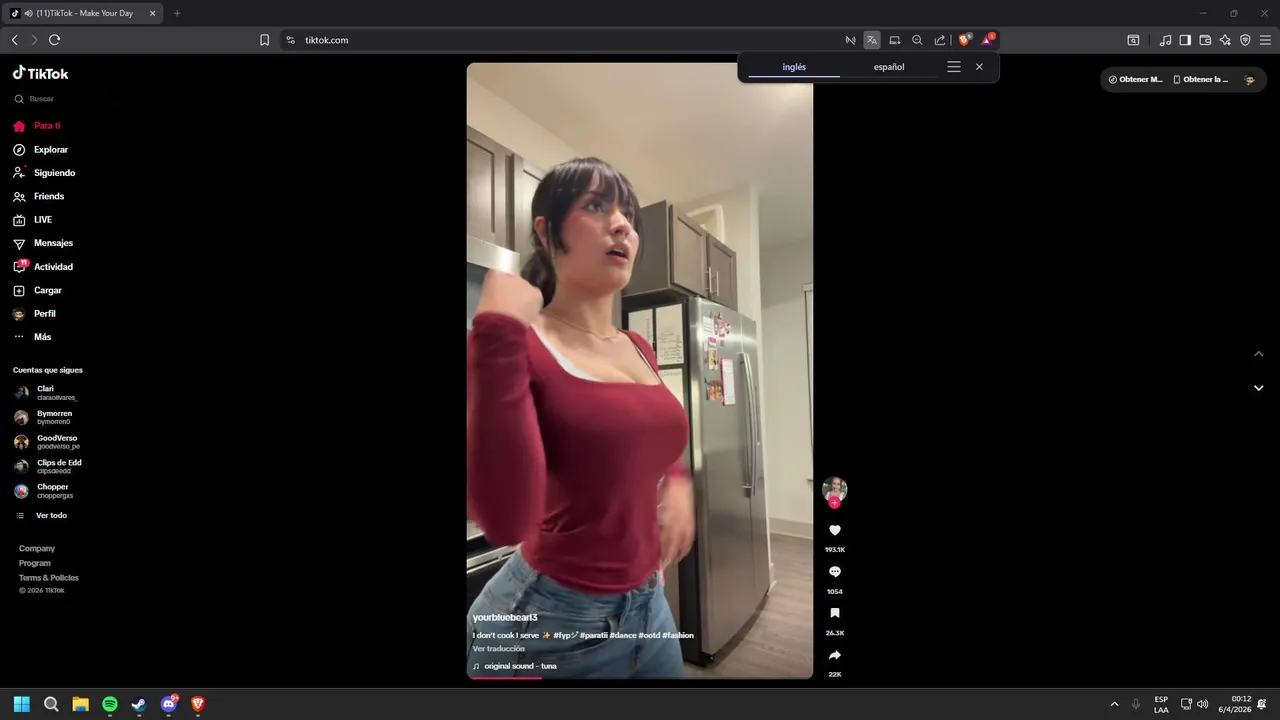Open Brave Rewards triangle icon
This screenshot has height=720, width=1280.
click(x=988, y=40)
